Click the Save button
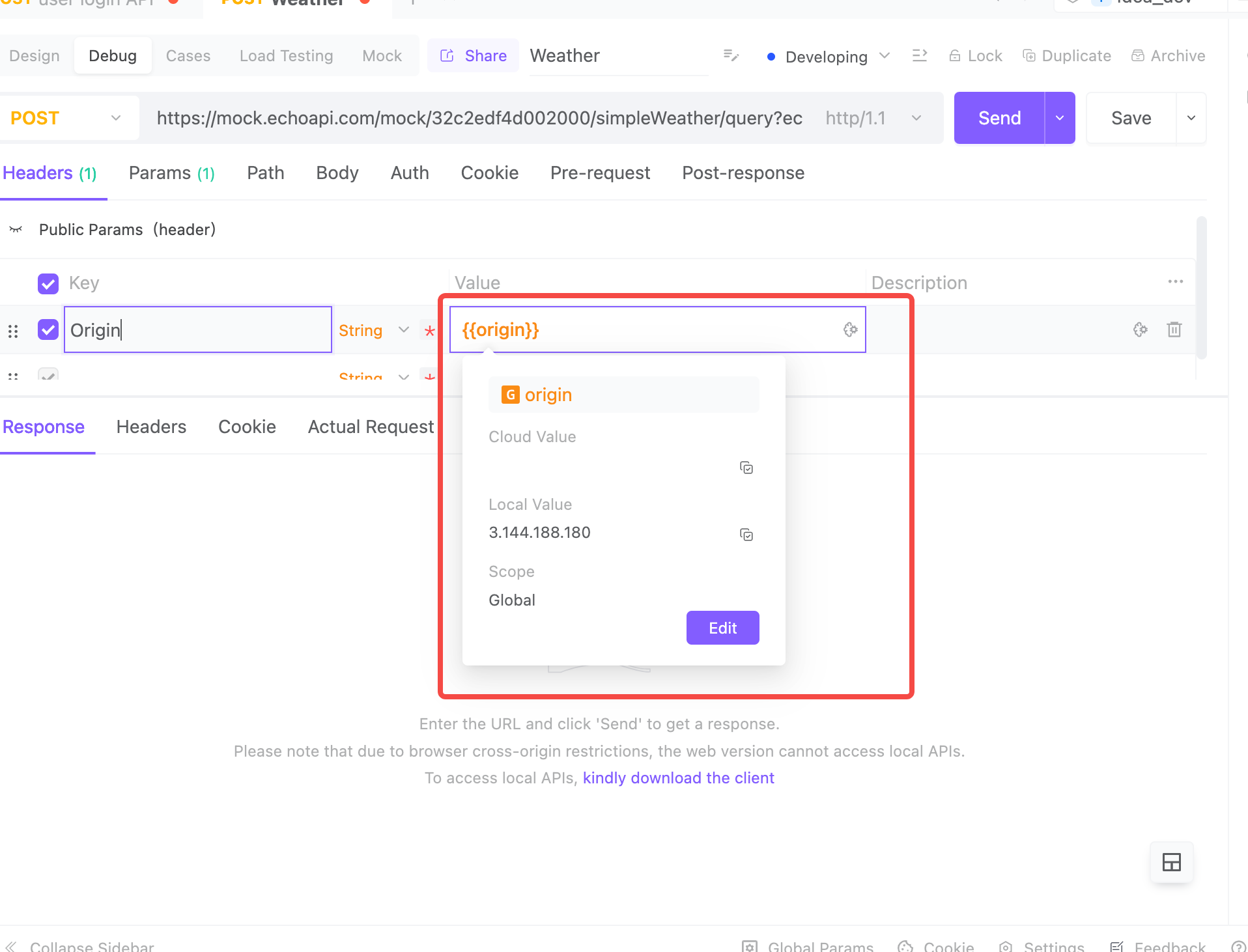1248x952 pixels. tap(1131, 118)
